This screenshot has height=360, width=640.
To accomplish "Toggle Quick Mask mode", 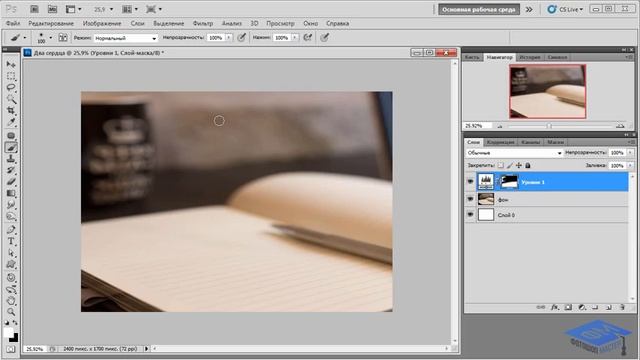I will [11, 349].
